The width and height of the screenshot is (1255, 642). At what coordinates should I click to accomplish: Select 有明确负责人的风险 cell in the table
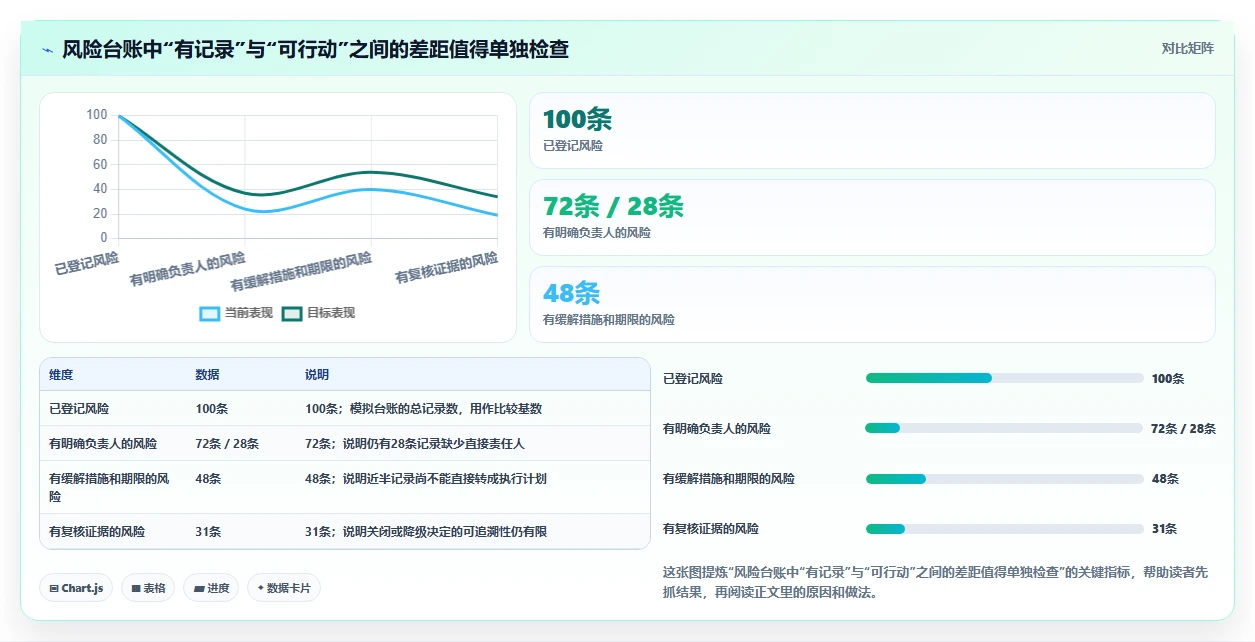pyautogui.click(x=103, y=443)
